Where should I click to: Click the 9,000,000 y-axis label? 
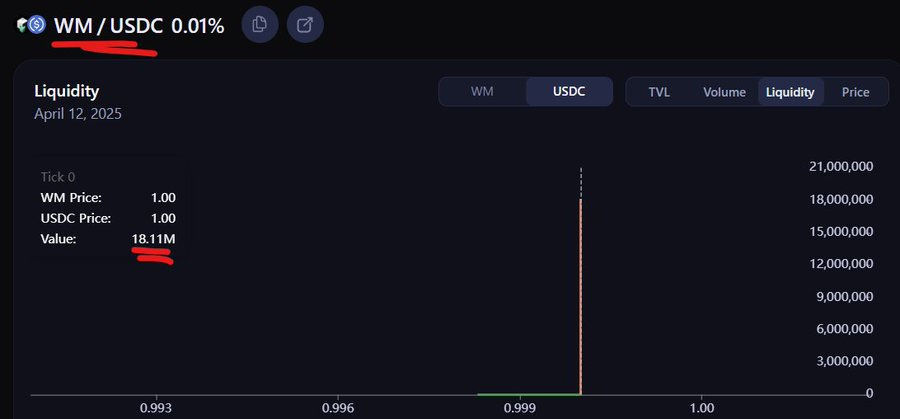pyautogui.click(x=845, y=296)
